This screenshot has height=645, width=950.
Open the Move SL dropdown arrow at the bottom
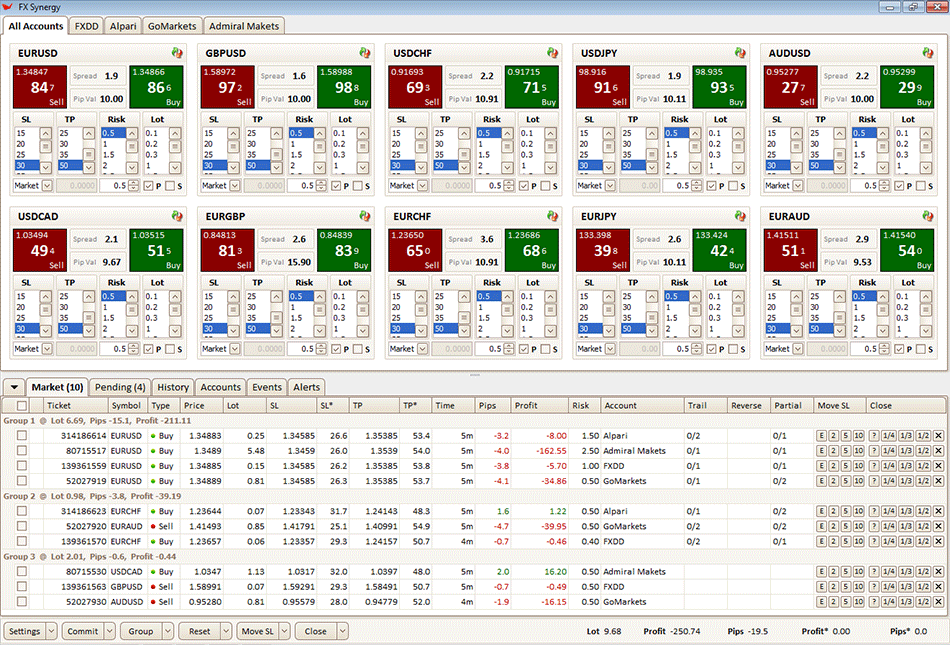(283, 632)
